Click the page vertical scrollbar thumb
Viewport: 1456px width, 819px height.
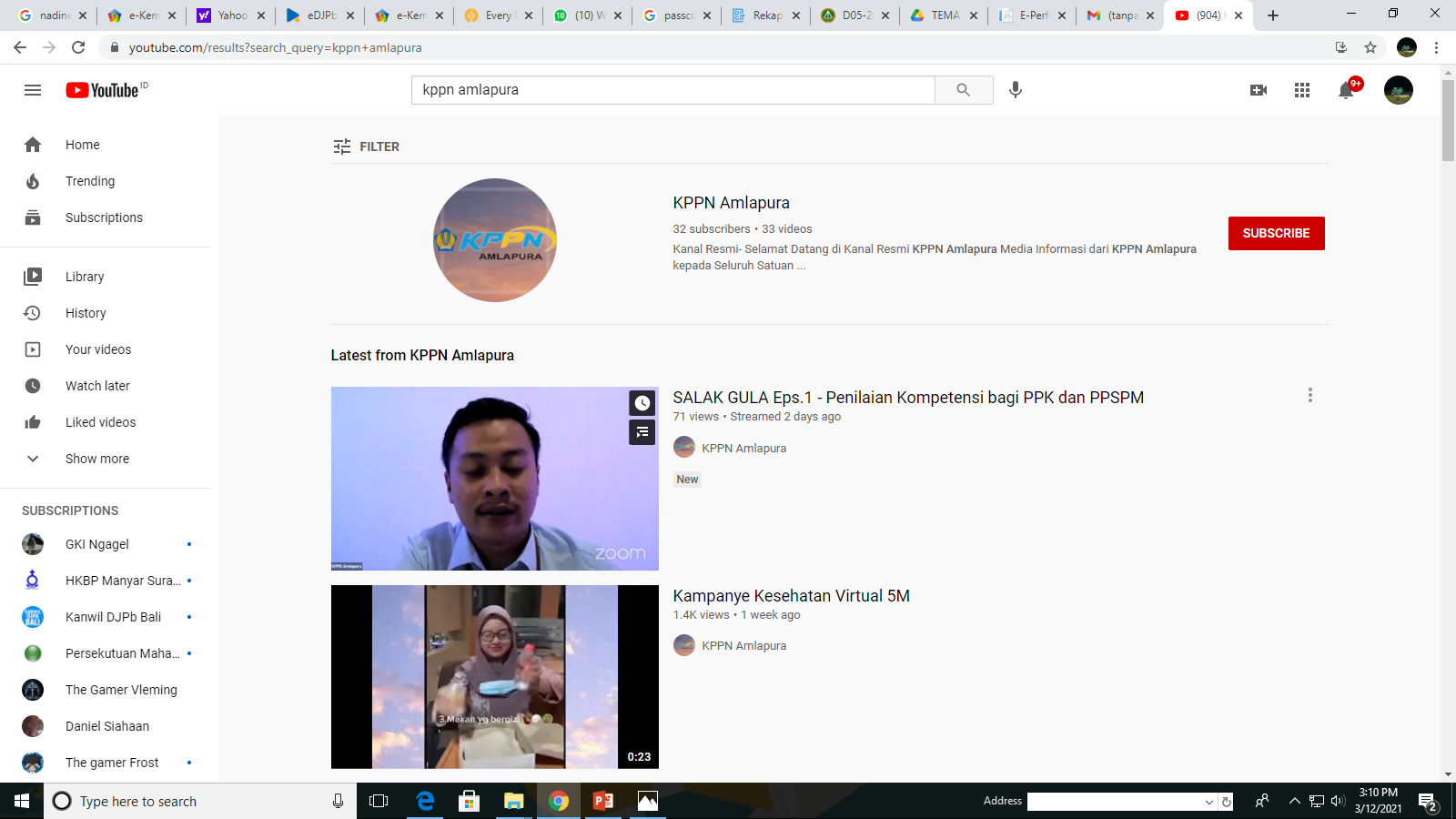(1448, 120)
